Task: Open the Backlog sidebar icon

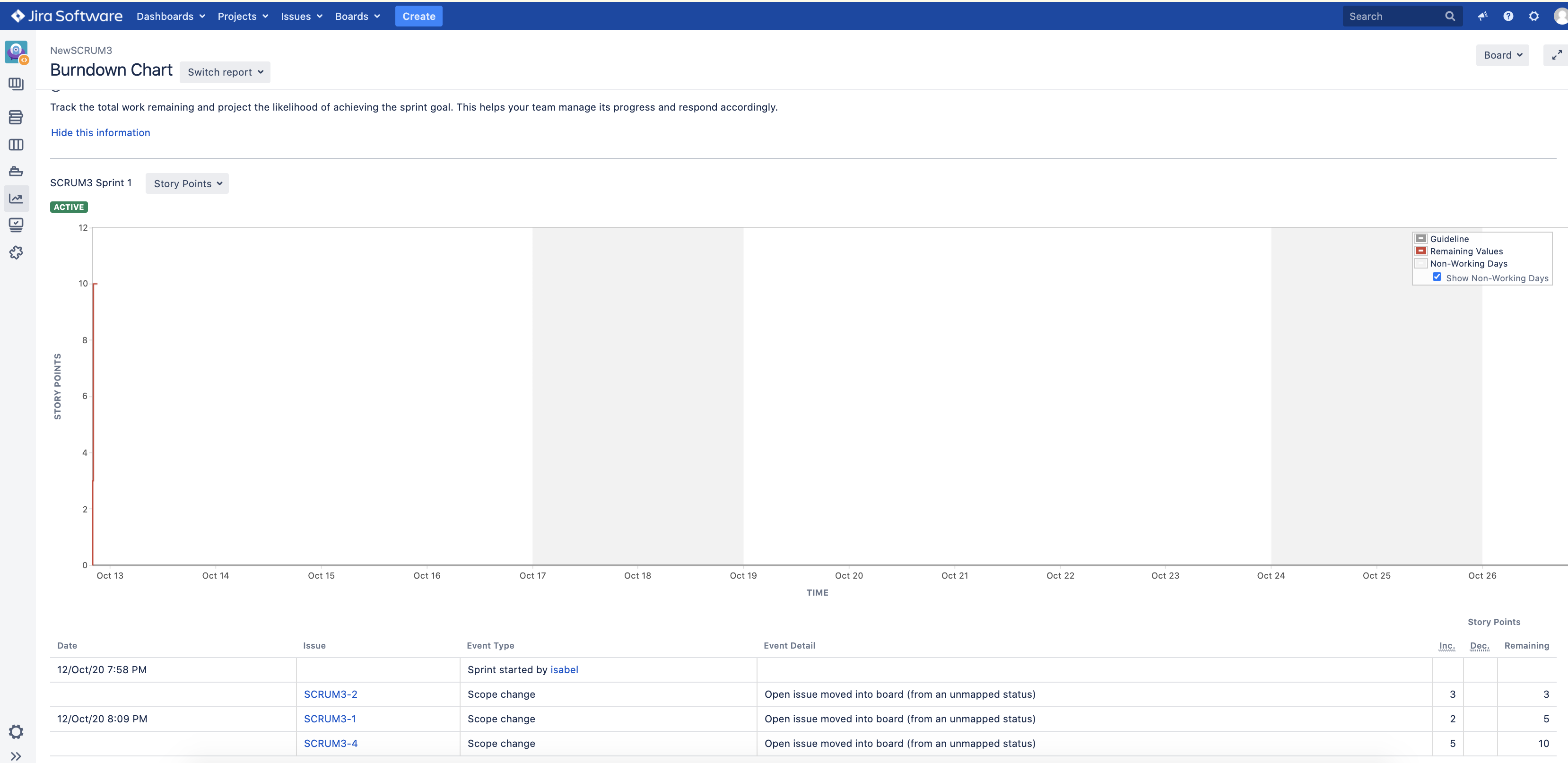Action: point(16,117)
